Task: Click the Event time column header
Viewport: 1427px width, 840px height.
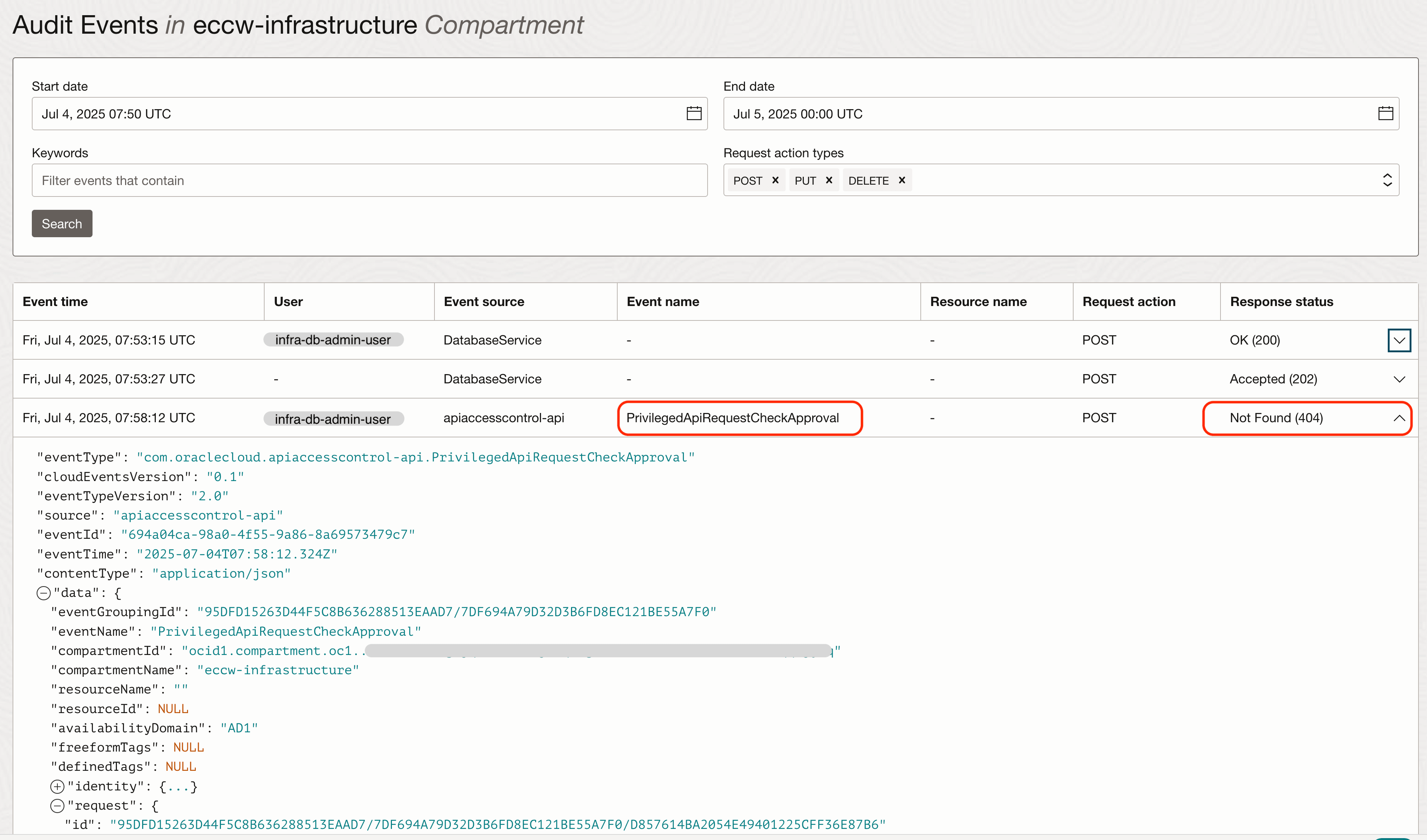Action: click(x=56, y=302)
